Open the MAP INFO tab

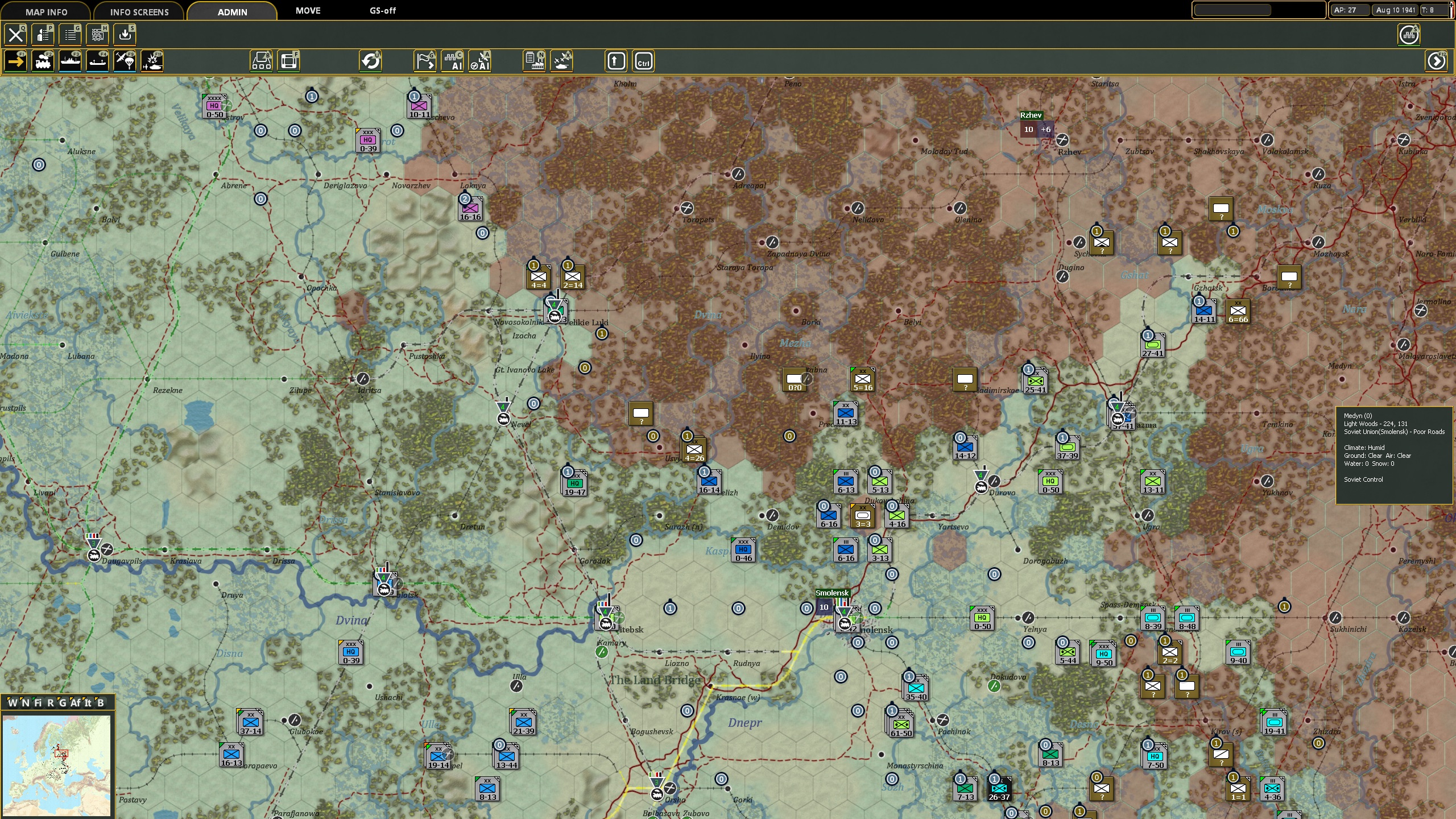[x=46, y=11]
